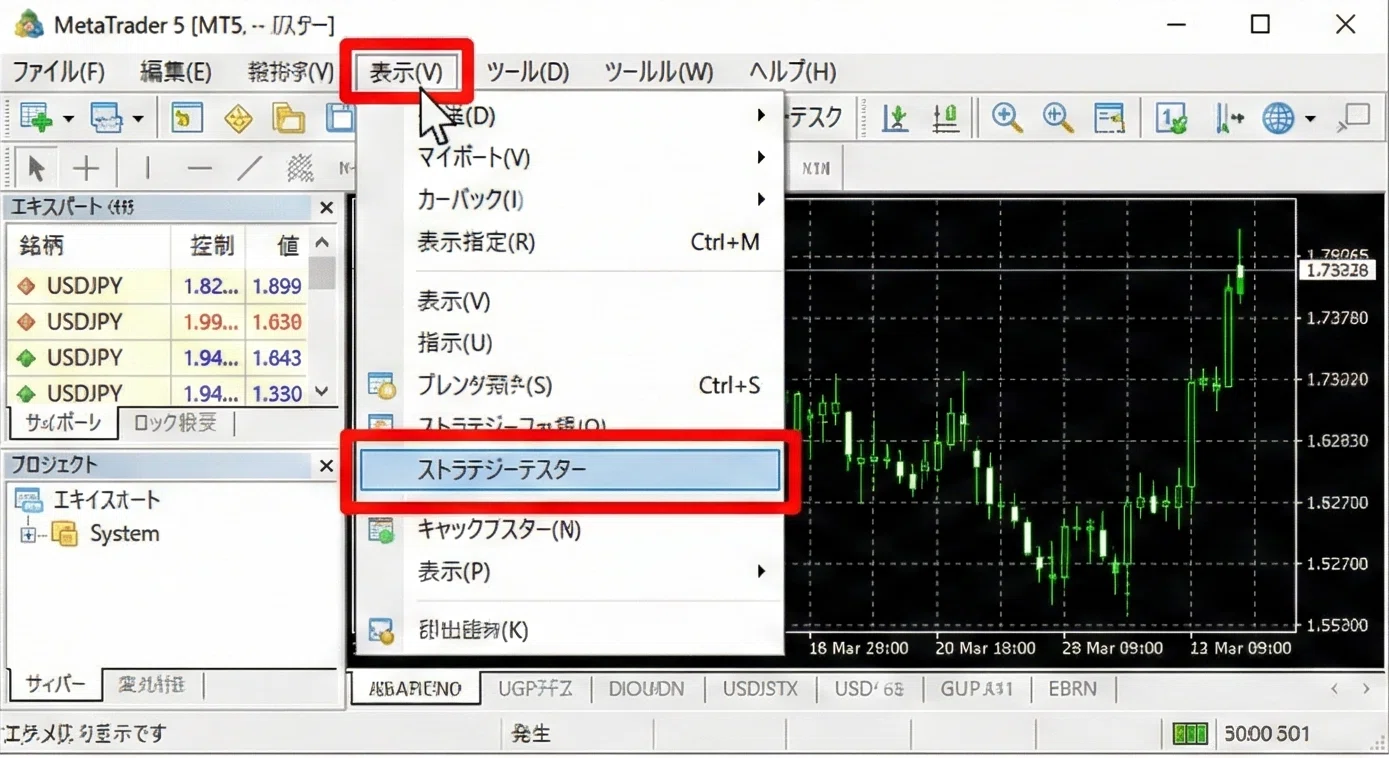Switch to the USDJSTX chart tab
The width and height of the screenshot is (1389, 758).
761,689
